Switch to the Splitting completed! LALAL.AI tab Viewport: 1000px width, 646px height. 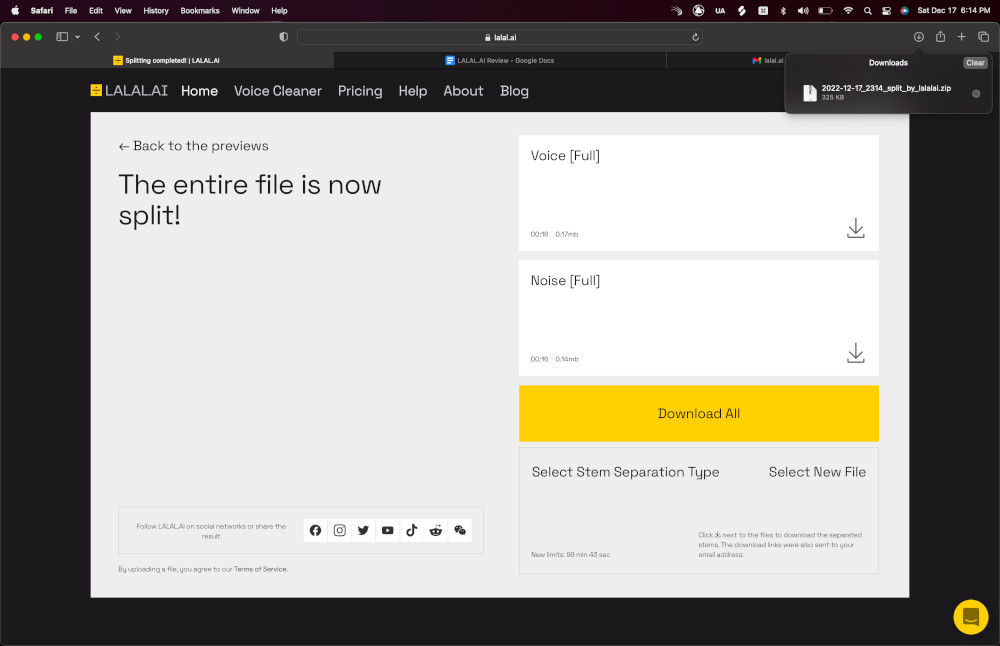coord(167,61)
